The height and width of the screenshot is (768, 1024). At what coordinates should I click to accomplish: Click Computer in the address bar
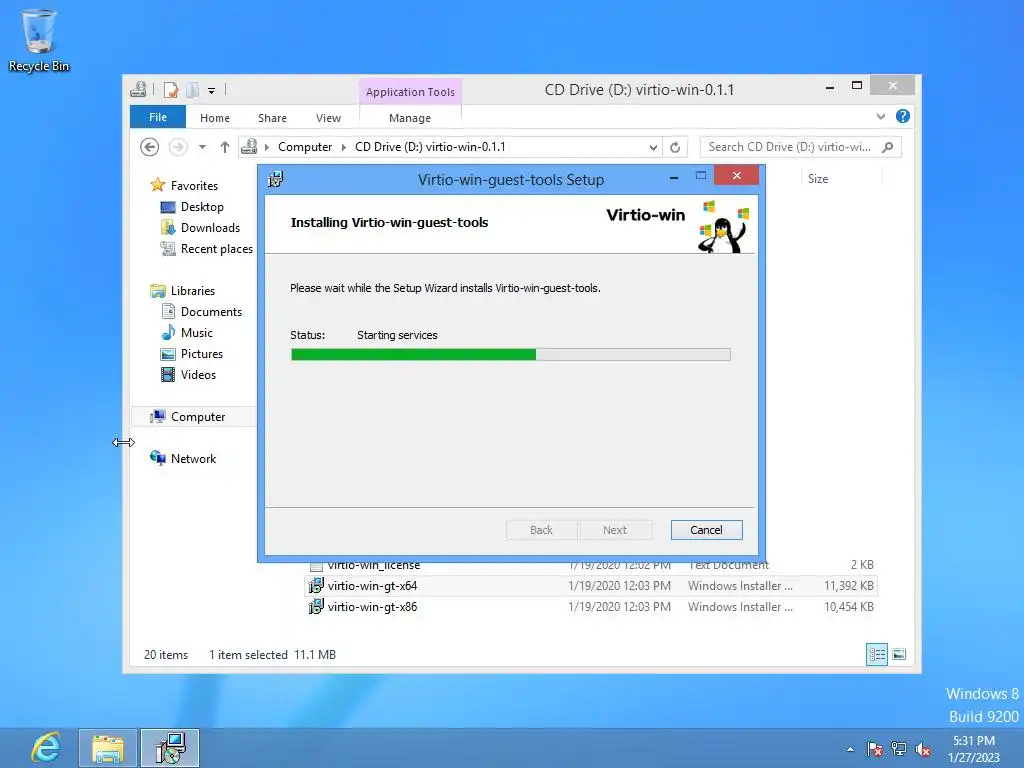tap(305, 147)
